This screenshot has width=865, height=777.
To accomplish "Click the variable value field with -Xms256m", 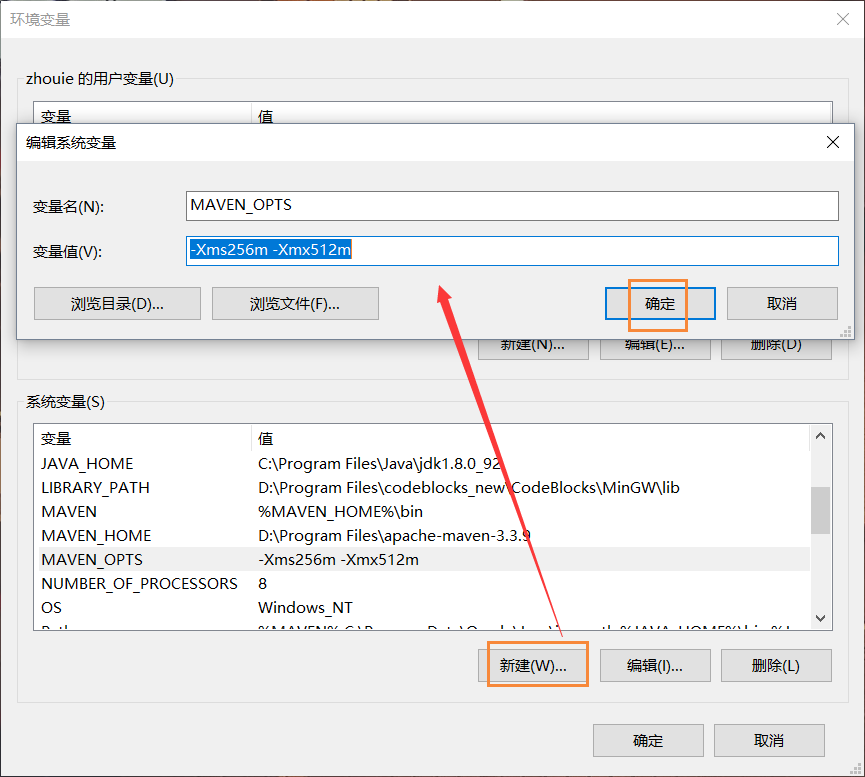I will click(512, 251).
